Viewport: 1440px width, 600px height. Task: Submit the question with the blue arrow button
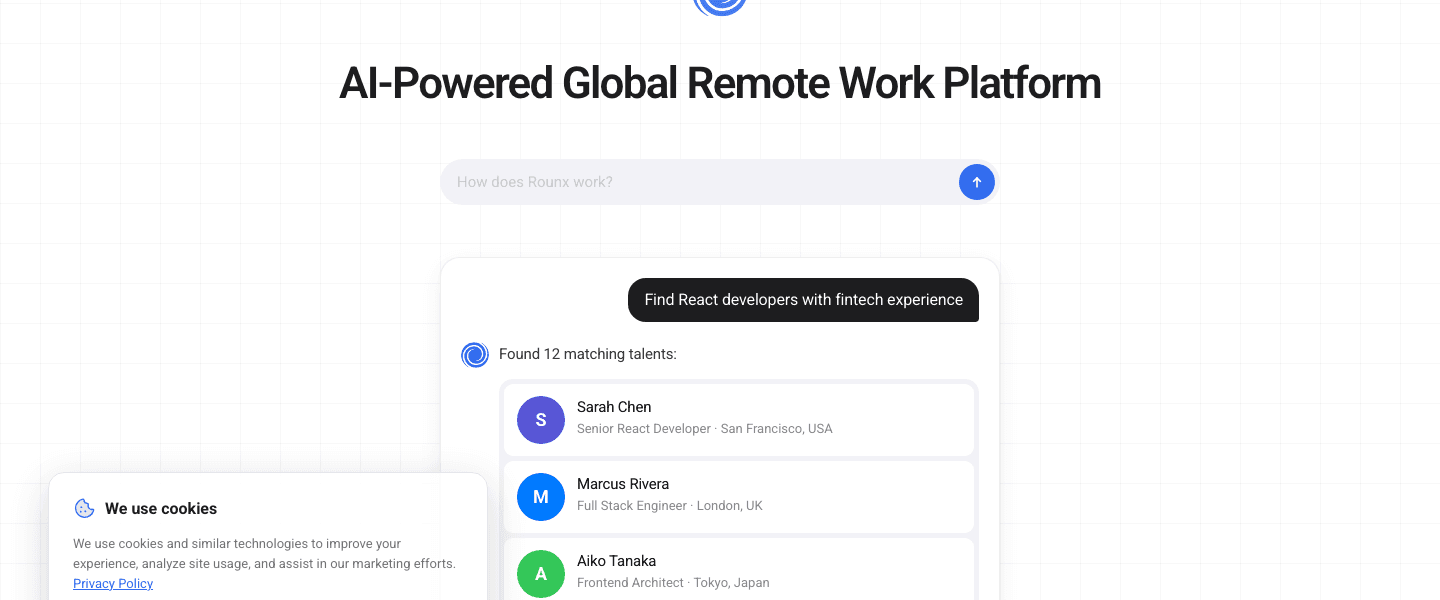tap(977, 182)
